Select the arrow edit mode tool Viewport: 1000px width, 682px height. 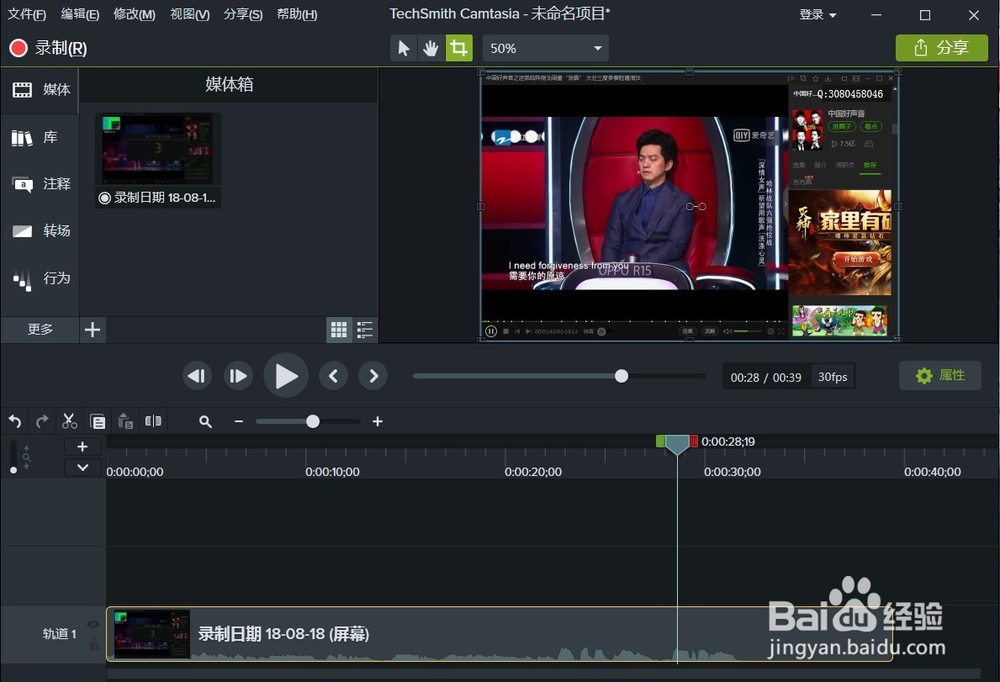point(403,48)
